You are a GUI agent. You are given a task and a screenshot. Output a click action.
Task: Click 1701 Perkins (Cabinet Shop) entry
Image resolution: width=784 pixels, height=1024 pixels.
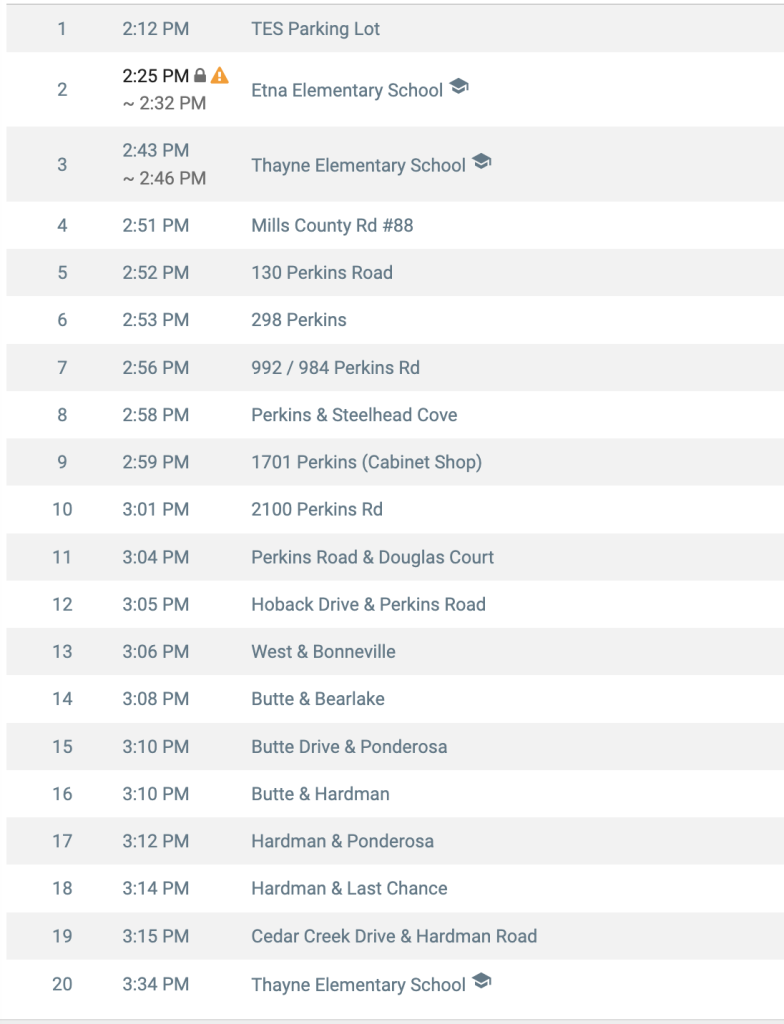[x=395, y=462]
